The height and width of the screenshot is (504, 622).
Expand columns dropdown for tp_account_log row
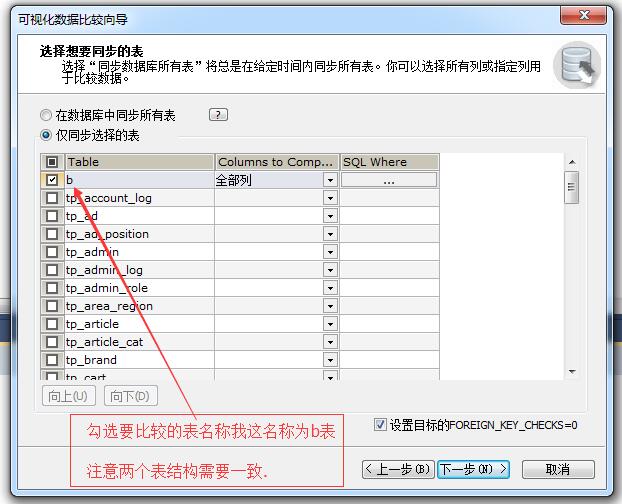tap(330, 198)
